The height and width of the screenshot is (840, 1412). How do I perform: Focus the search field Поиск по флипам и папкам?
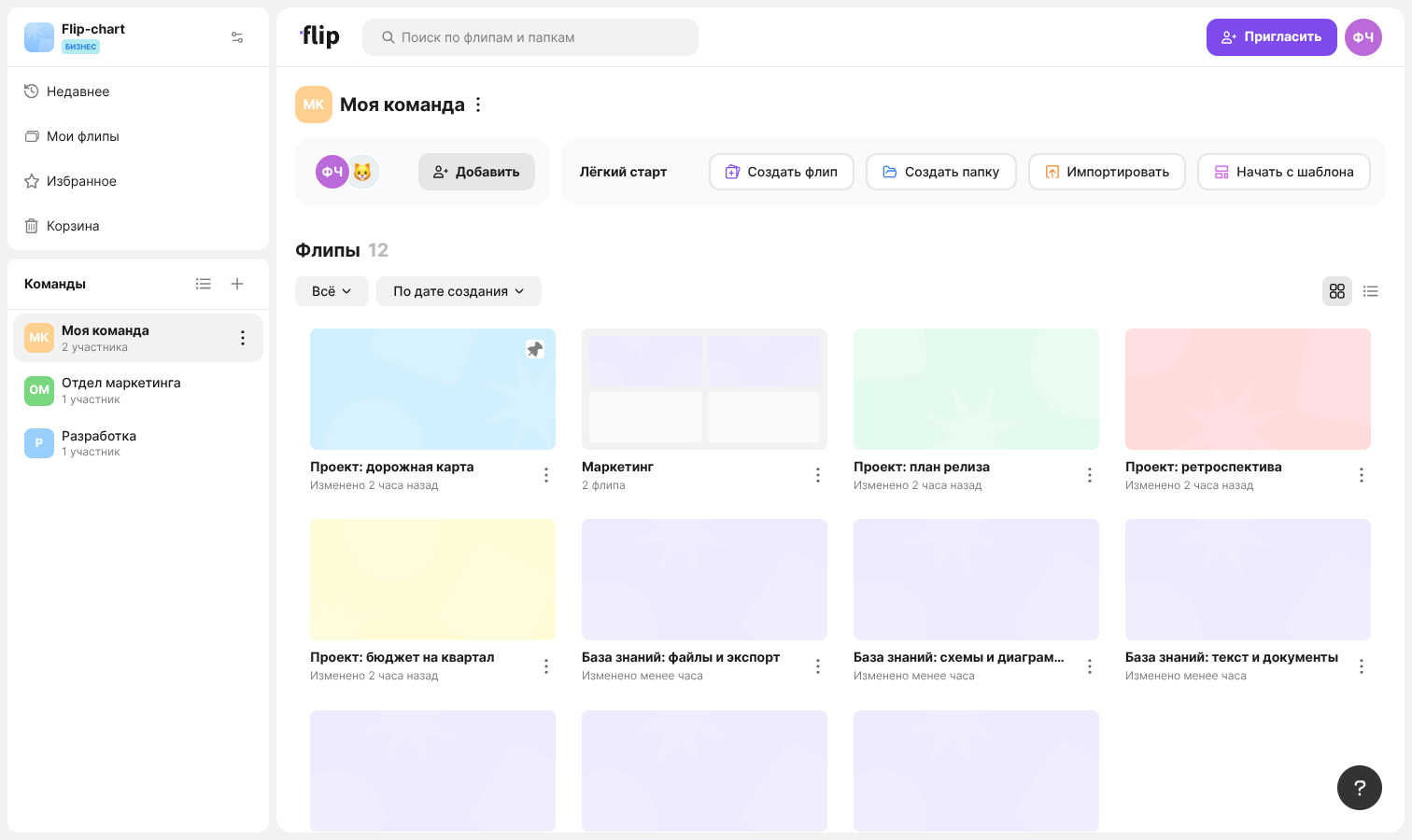click(530, 37)
